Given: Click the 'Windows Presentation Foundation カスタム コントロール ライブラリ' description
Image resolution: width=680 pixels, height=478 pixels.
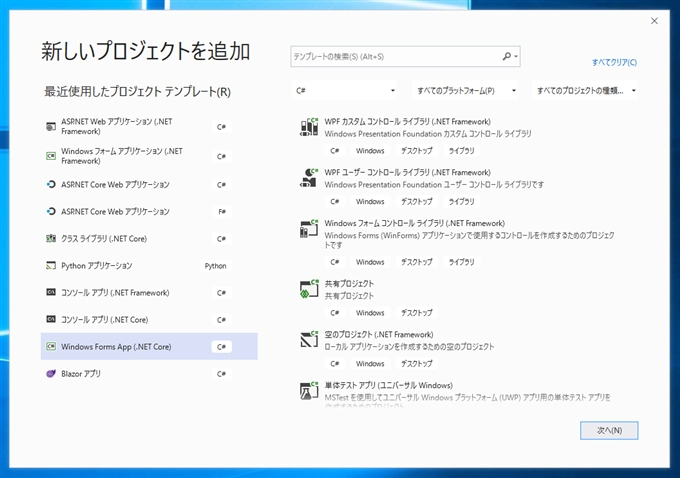Looking at the screenshot, I should pyautogui.click(x=428, y=134).
